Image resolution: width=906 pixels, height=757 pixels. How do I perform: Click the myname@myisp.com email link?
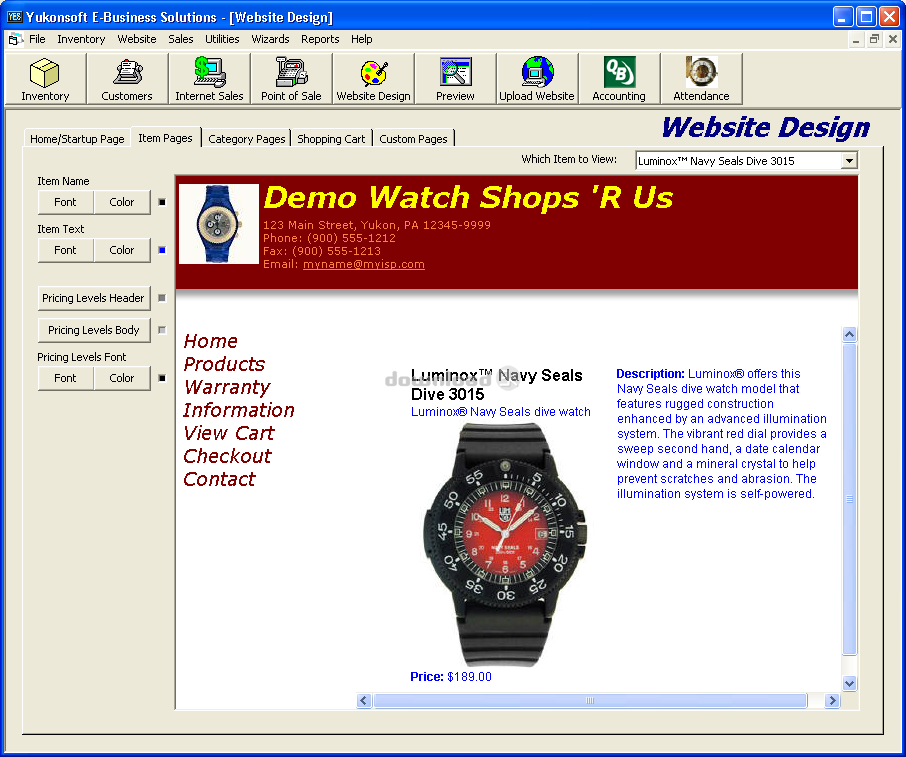[364, 264]
